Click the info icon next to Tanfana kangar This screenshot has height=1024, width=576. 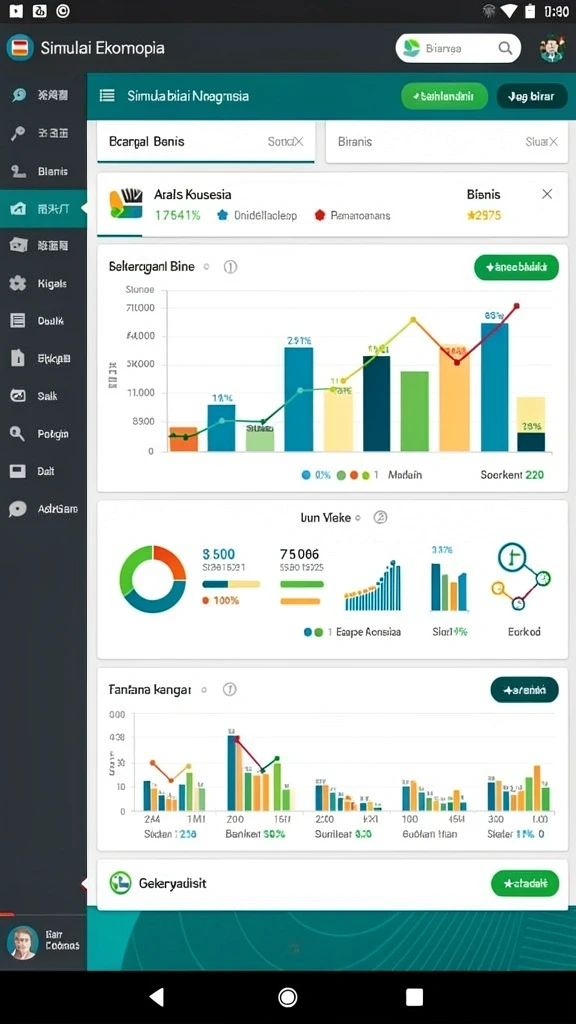(229, 689)
